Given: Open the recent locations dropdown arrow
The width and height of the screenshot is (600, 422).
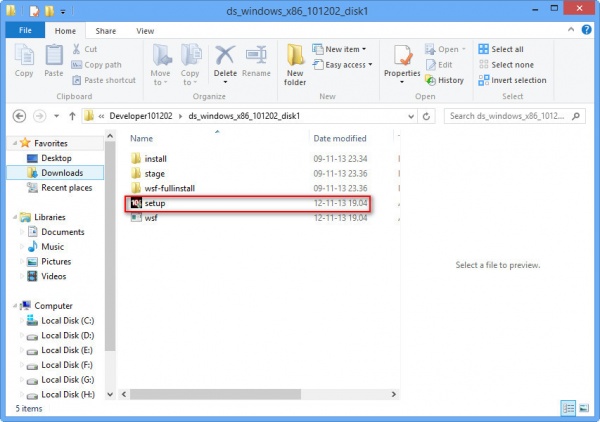Looking at the screenshot, I should [x=56, y=116].
